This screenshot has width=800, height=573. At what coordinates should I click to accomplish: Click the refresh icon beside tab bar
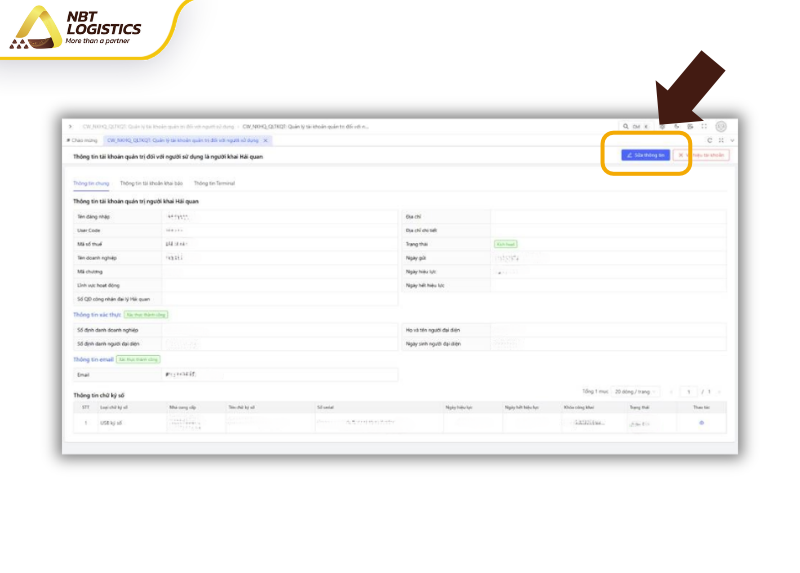tap(709, 140)
